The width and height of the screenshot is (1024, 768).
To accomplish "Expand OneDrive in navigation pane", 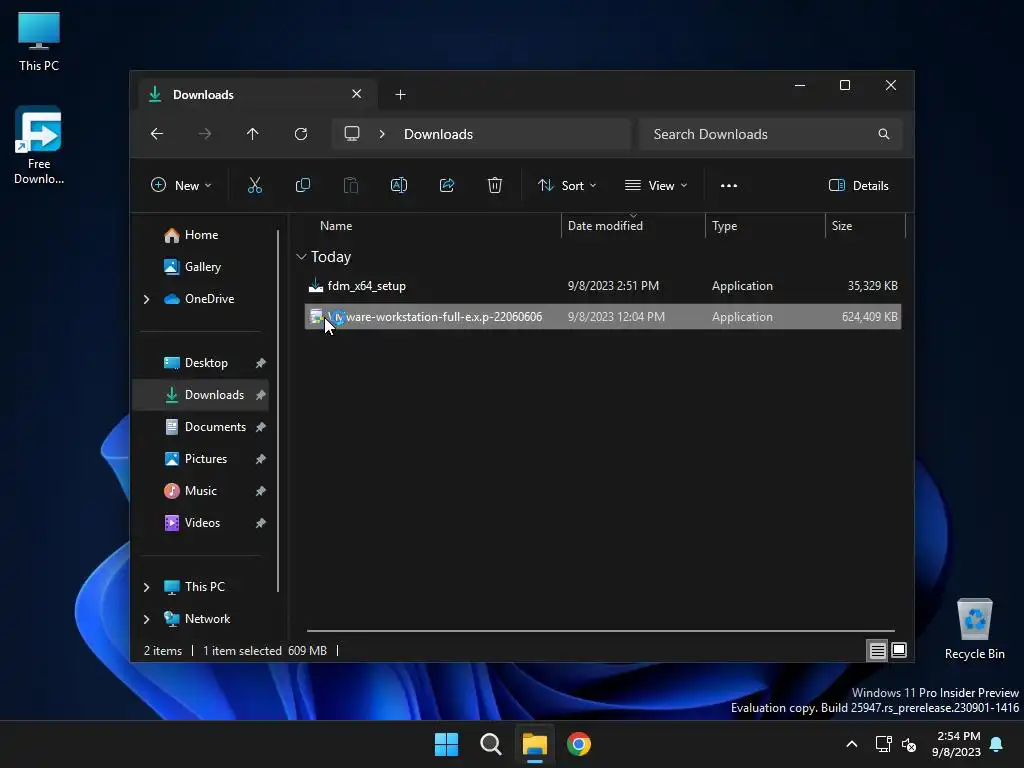I will (146, 299).
